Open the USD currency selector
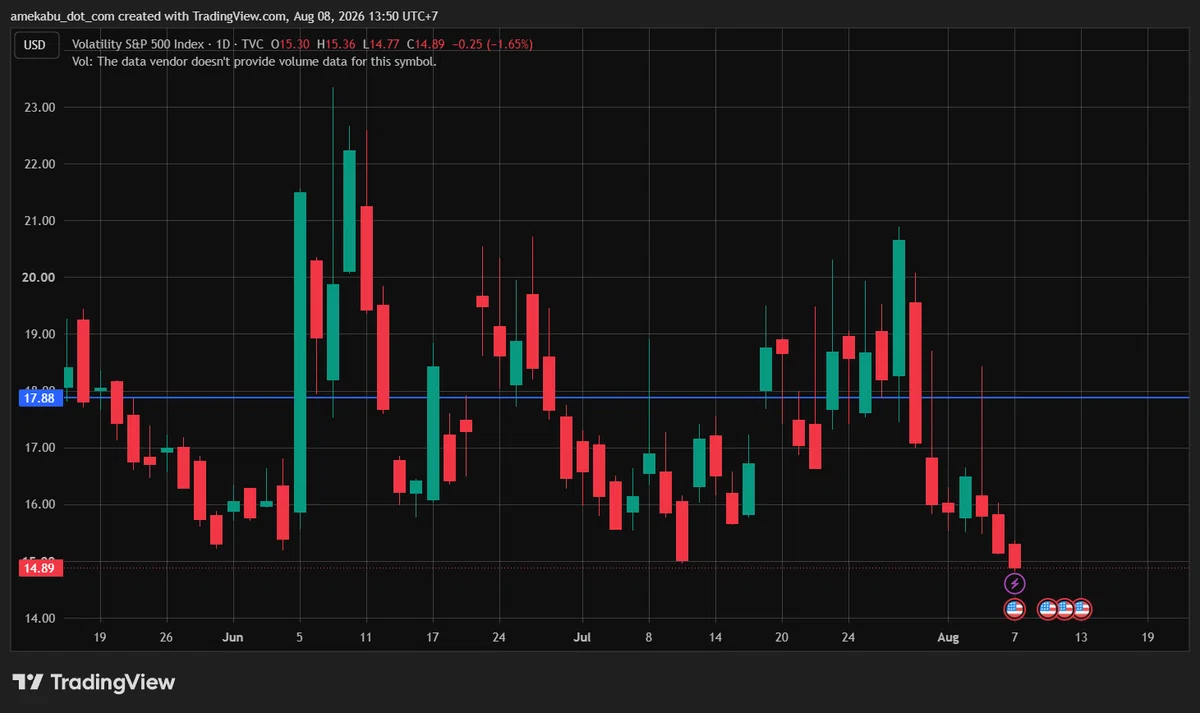 35,44
